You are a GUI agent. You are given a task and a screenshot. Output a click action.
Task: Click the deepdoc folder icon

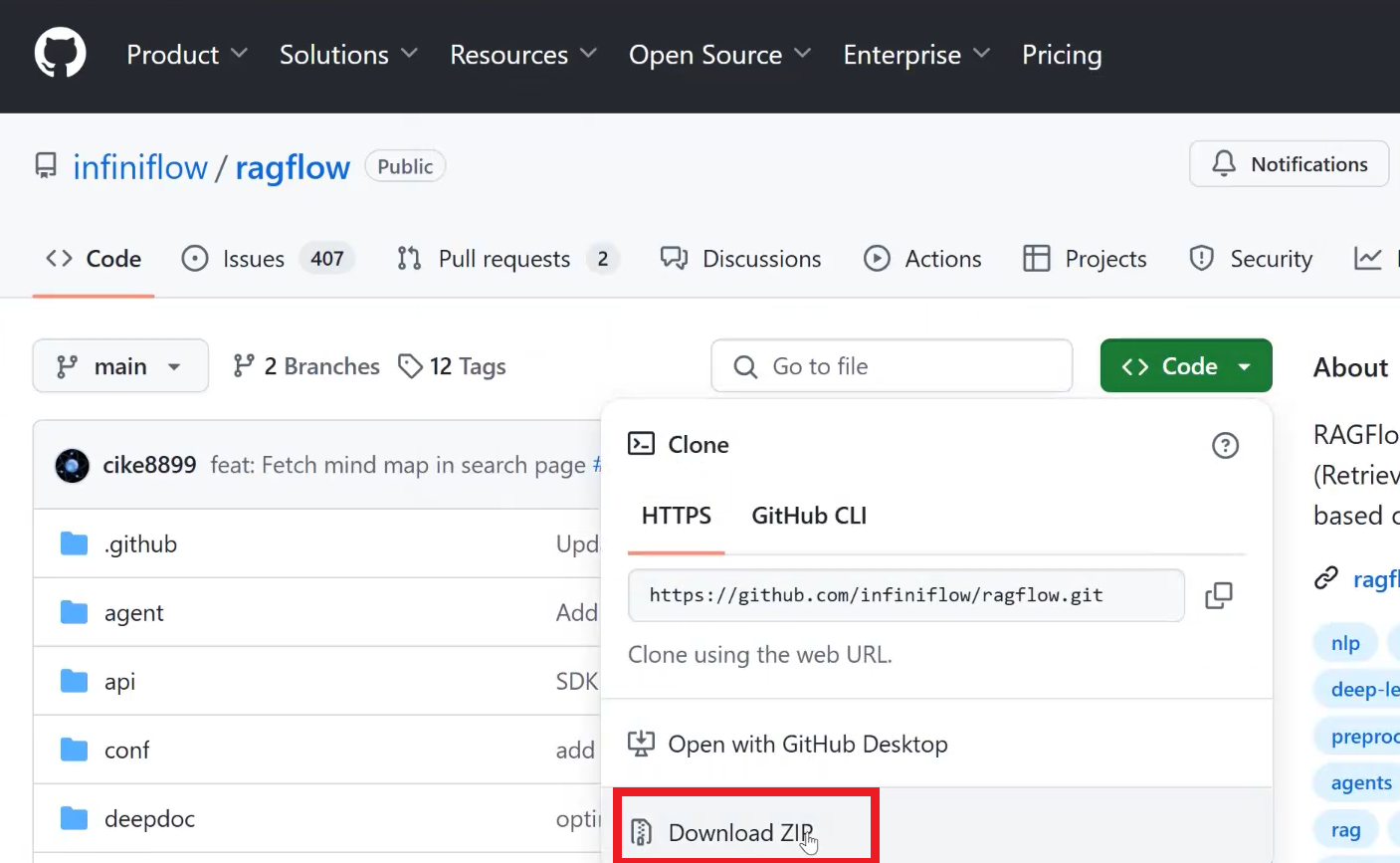coord(74,818)
